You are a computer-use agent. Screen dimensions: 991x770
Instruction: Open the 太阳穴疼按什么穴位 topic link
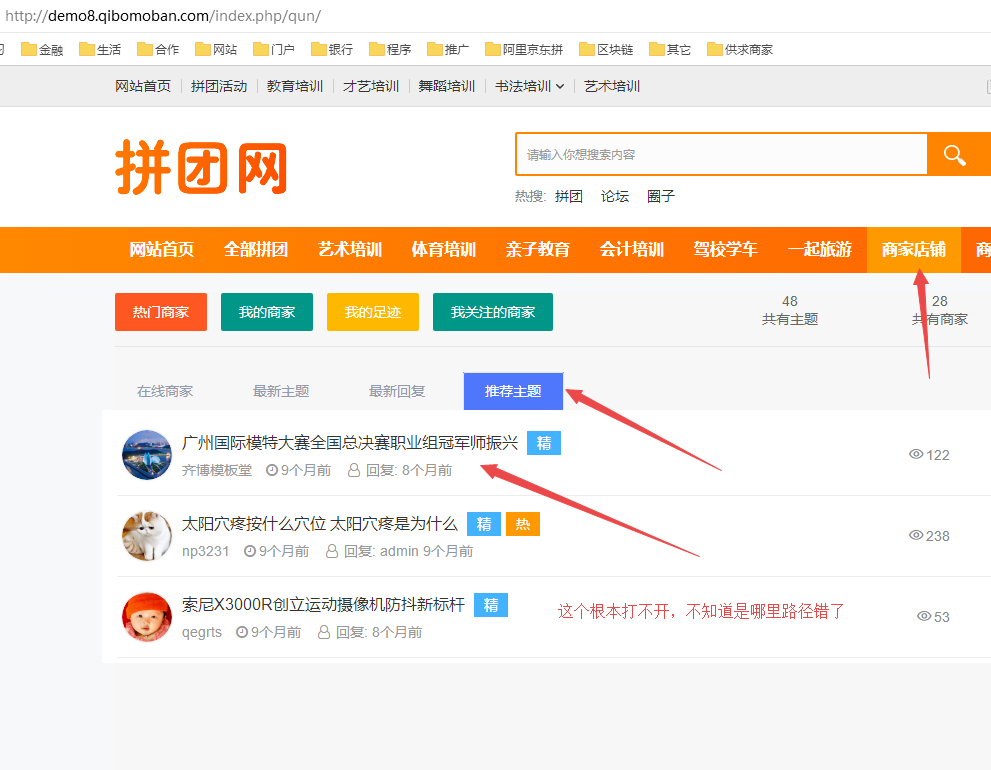click(319, 523)
